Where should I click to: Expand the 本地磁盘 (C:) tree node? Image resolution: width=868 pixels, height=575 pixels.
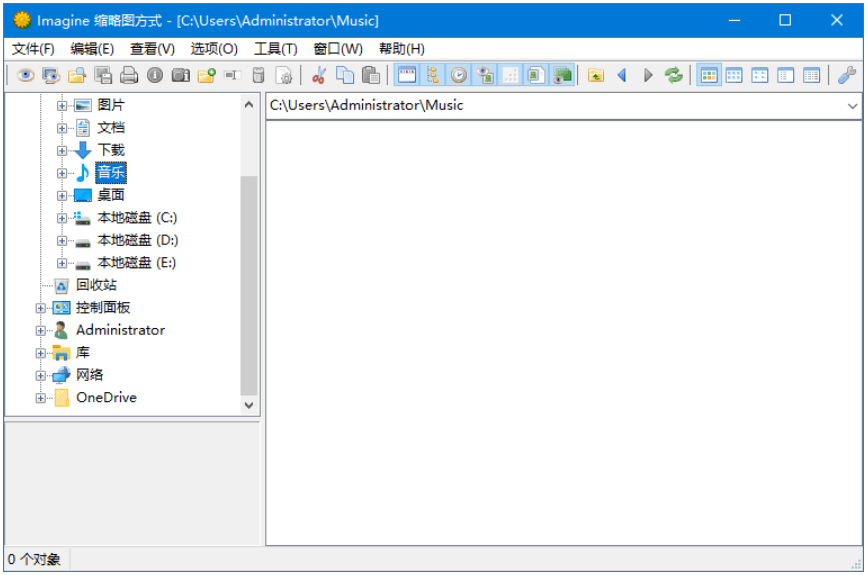pyautogui.click(x=62, y=218)
